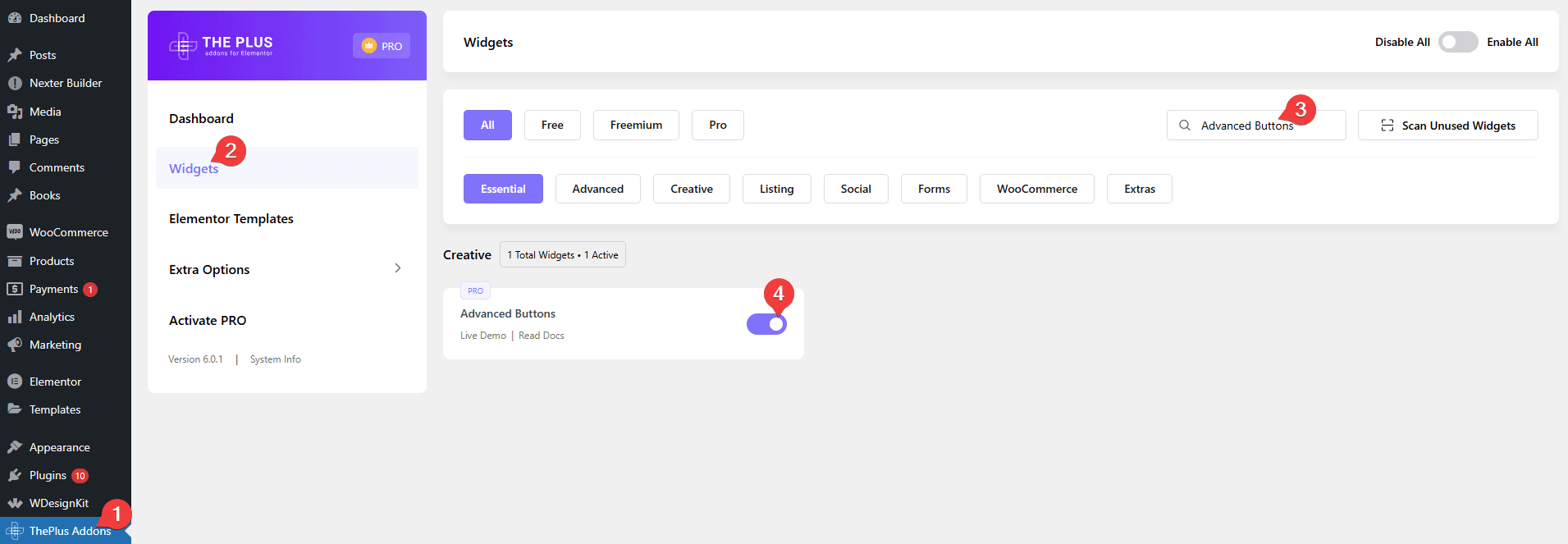Click the Posts pin icon in sidebar
This screenshot has height=544, width=1568.
pos(15,55)
